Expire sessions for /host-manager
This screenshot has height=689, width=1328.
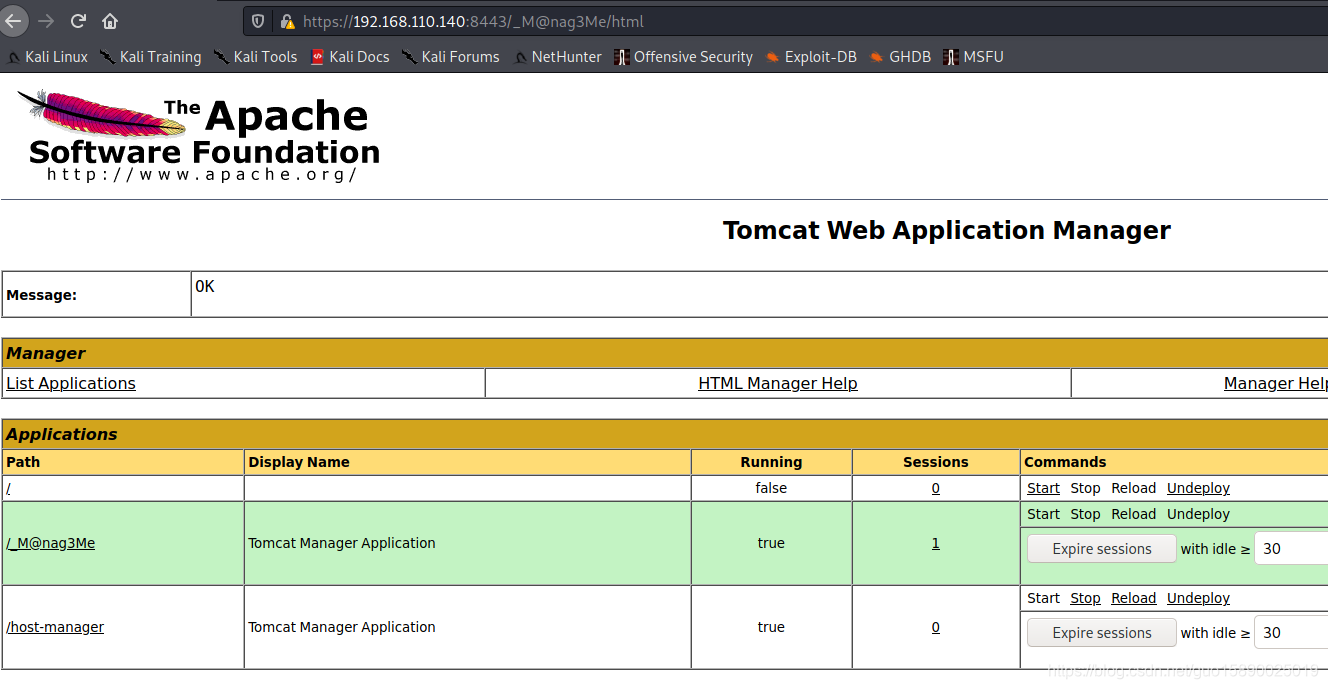(1102, 633)
